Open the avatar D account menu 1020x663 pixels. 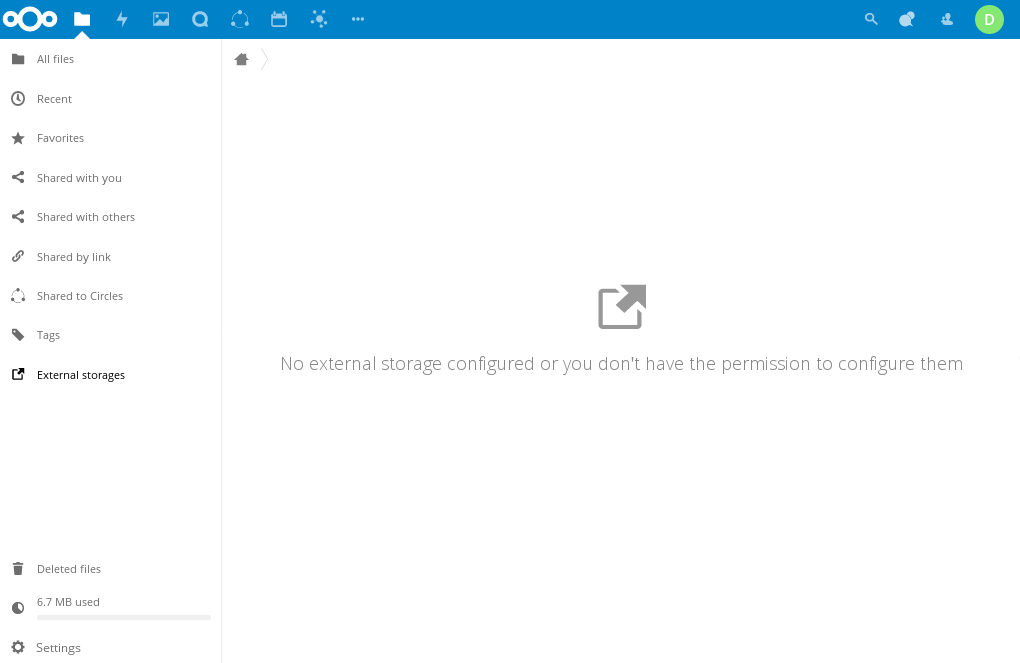tap(989, 19)
